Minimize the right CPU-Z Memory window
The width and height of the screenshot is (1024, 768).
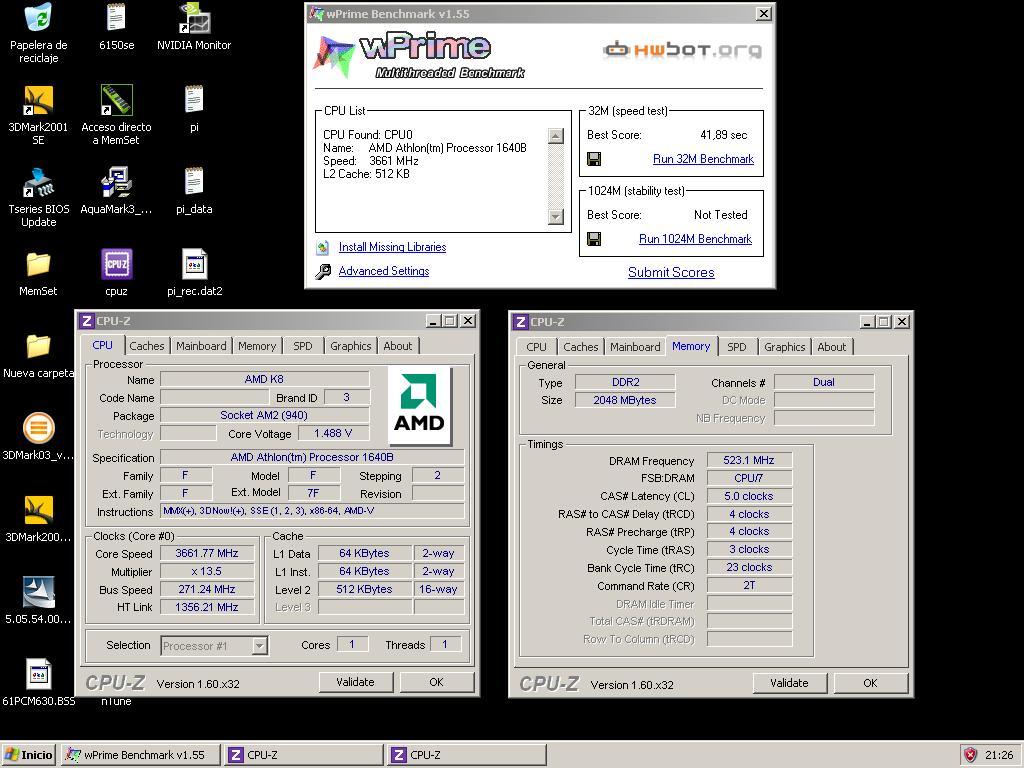867,322
